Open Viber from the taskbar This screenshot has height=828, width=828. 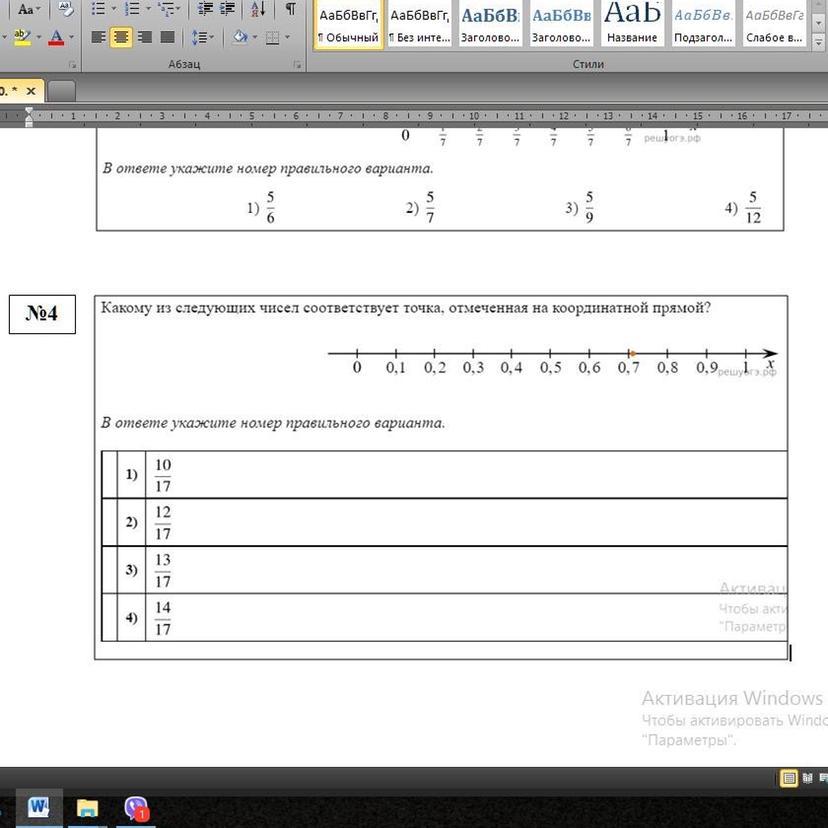tap(136, 808)
